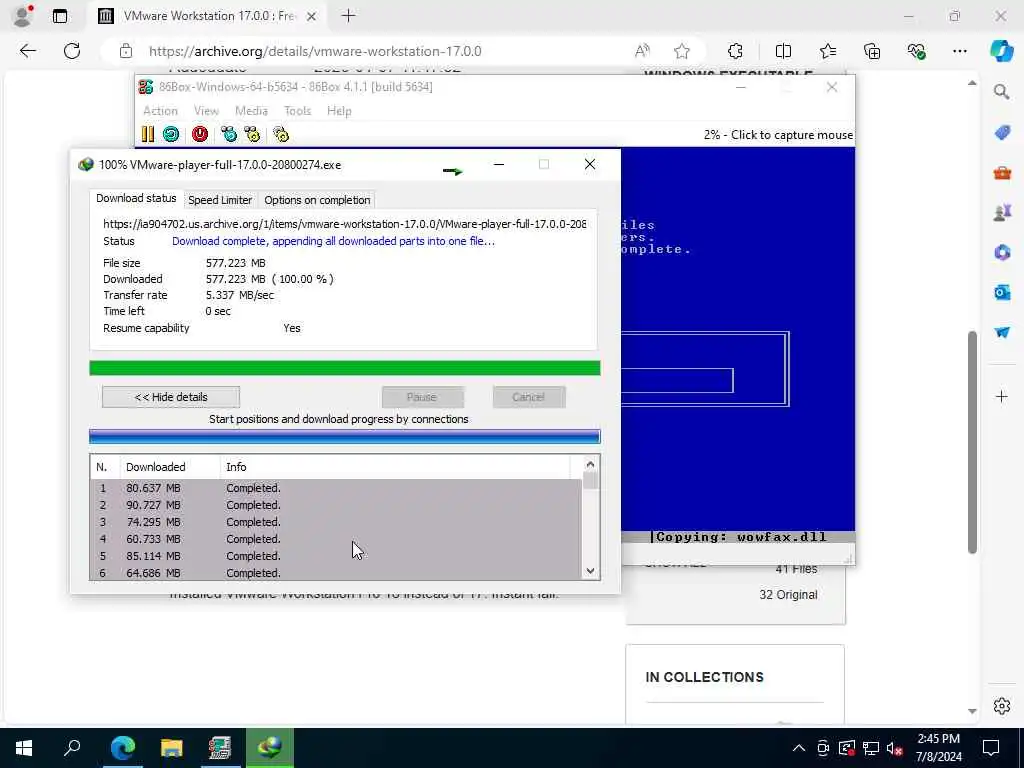Click the Edge sidebar search icon
This screenshot has height=768, width=1024.
click(1002, 92)
